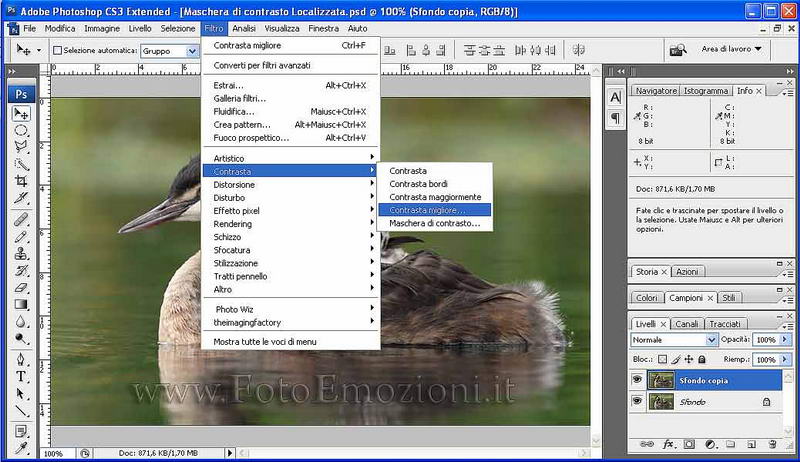Switch to the Canali tab
Image resolution: width=800 pixels, height=462 pixels.
pos(687,324)
